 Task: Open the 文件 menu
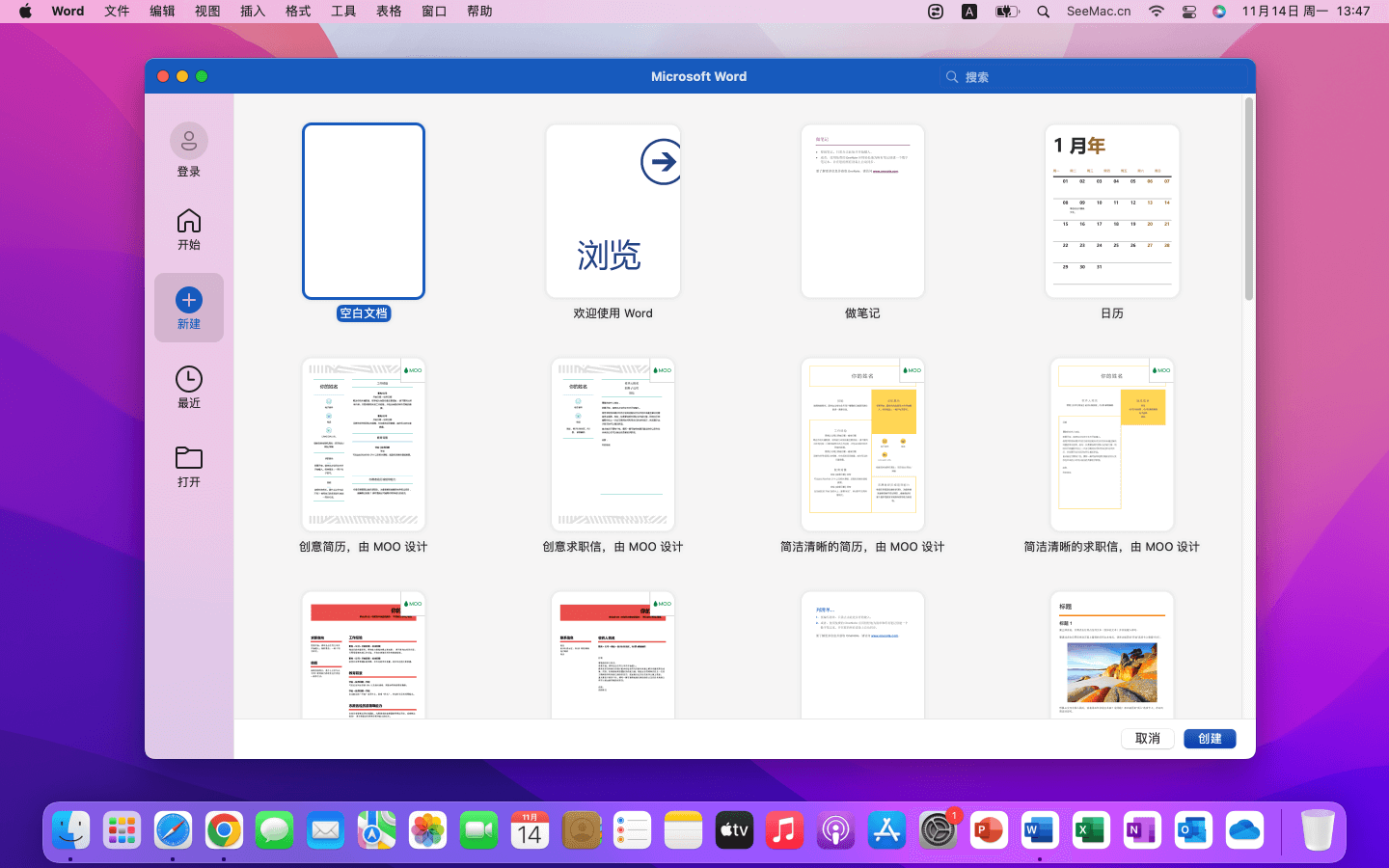tap(117, 12)
